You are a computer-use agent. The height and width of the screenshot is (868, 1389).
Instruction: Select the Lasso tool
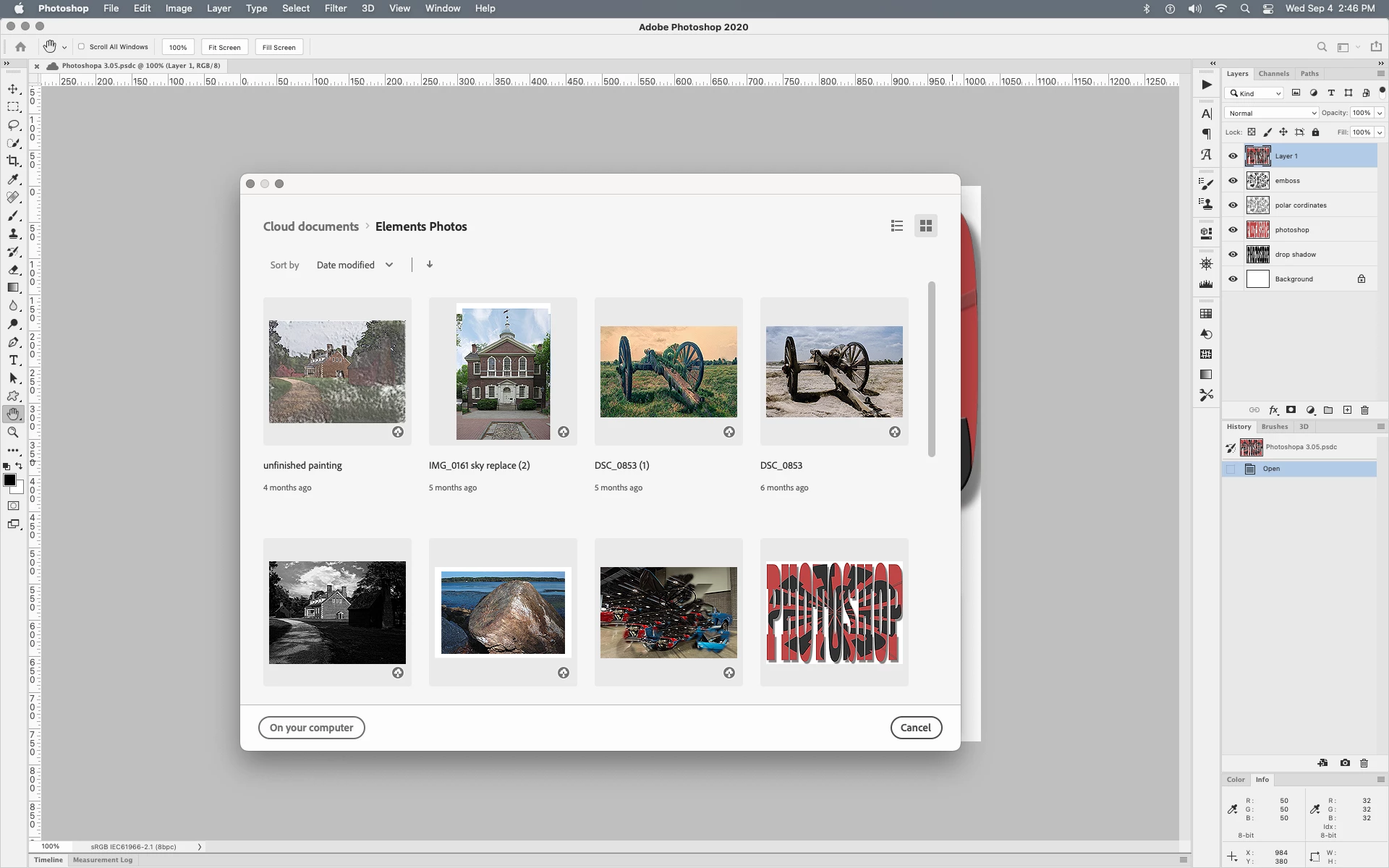(x=13, y=125)
